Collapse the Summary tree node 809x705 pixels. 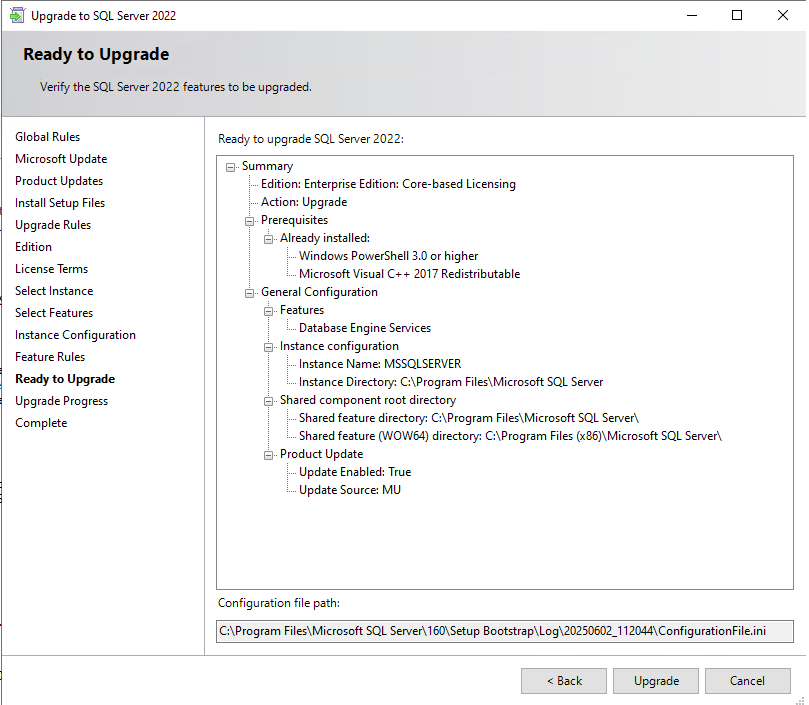[231, 167]
